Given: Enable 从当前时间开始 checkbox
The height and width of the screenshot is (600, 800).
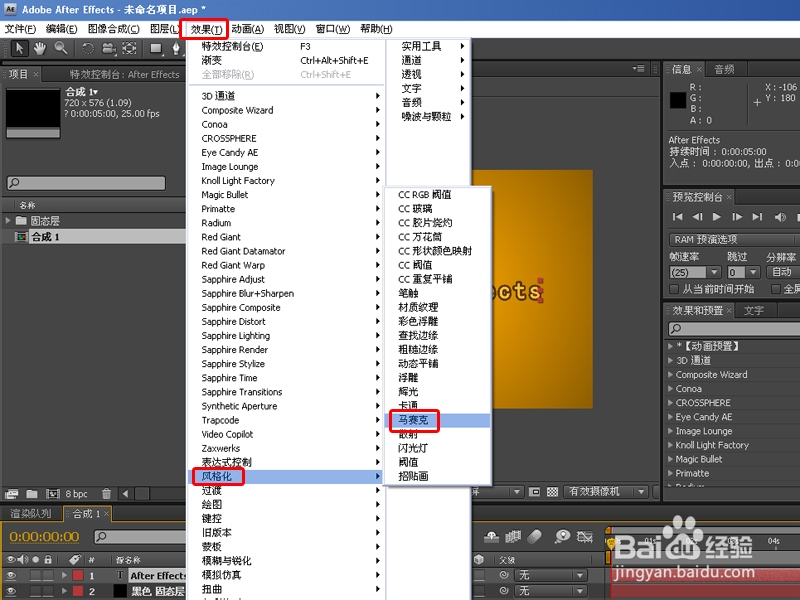Looking at the screenshot, I should (x=674, y=289).
